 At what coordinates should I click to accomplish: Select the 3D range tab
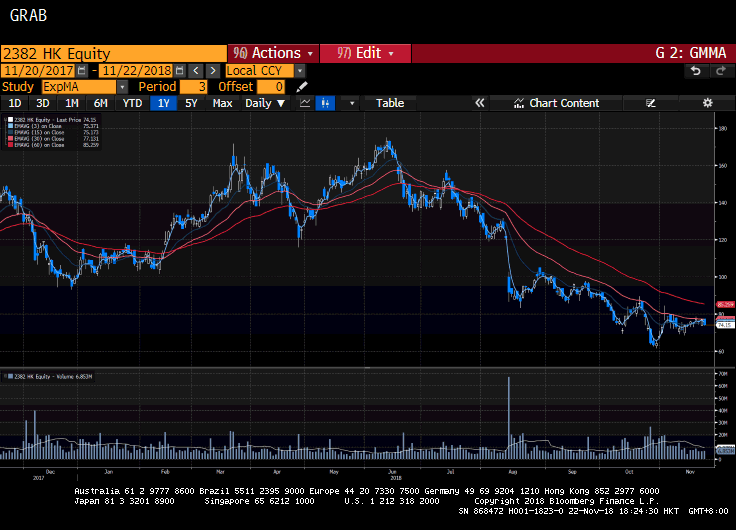pos(43,103)
